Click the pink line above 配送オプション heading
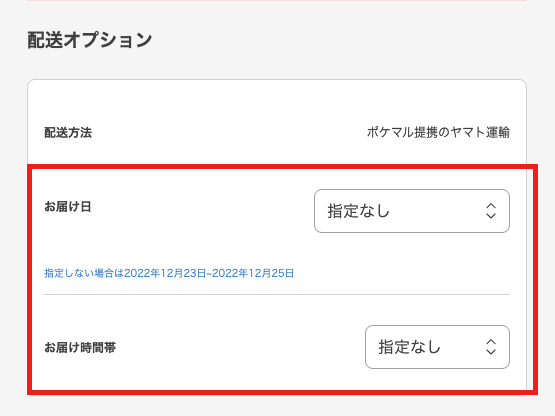 click(x=277, y=0)
